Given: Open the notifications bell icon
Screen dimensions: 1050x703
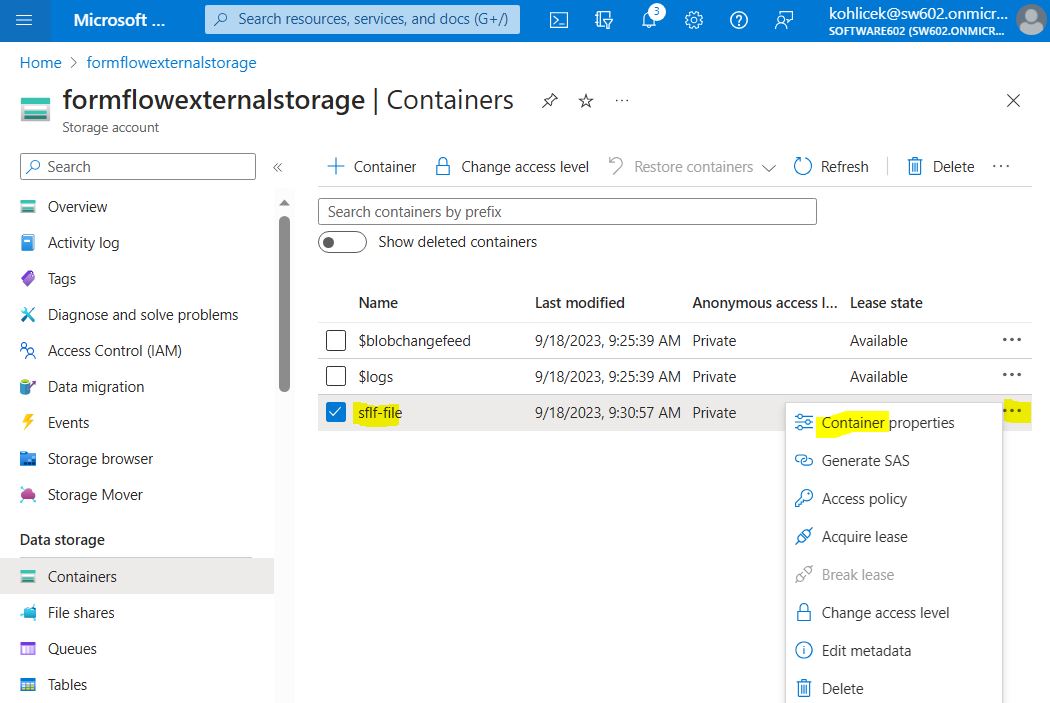Looking at the screenshot, I should tap(649, 20).
